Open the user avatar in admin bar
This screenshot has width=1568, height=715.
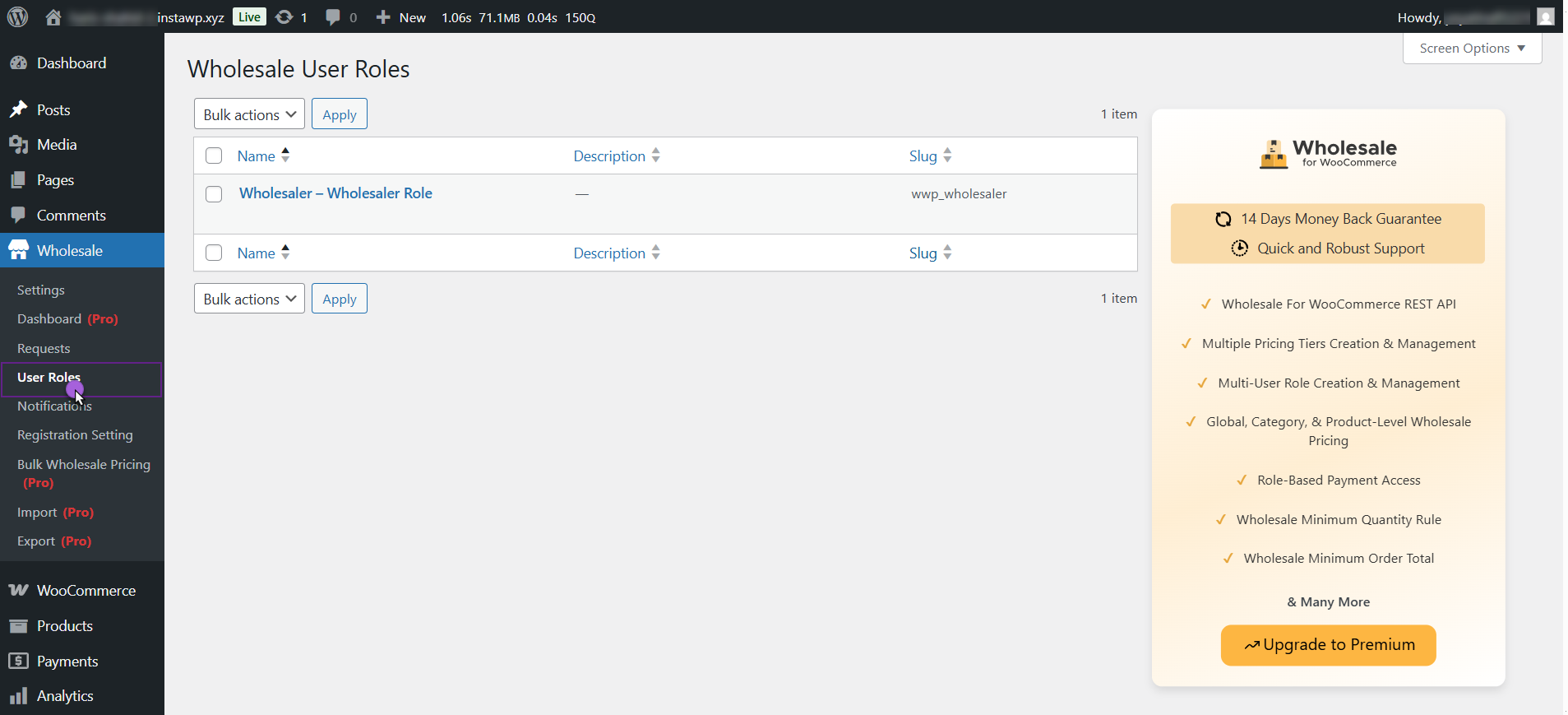(x=1546, y=16)
